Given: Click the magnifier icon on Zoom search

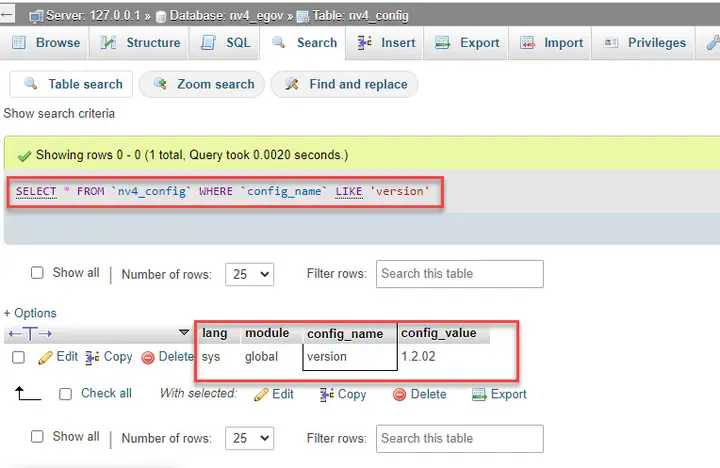Looking at the screenshot, I should 160,84.
